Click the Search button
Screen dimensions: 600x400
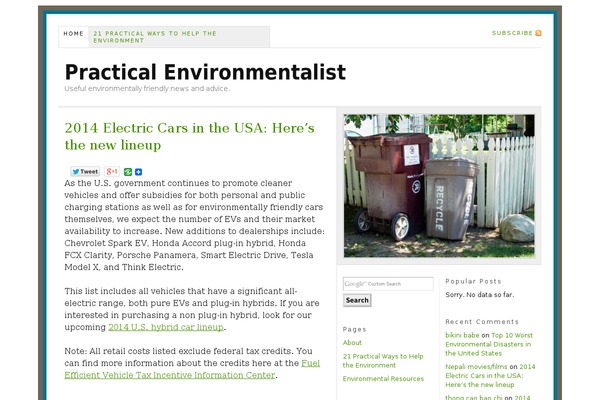pyautogui.click(x=357, y=300)
